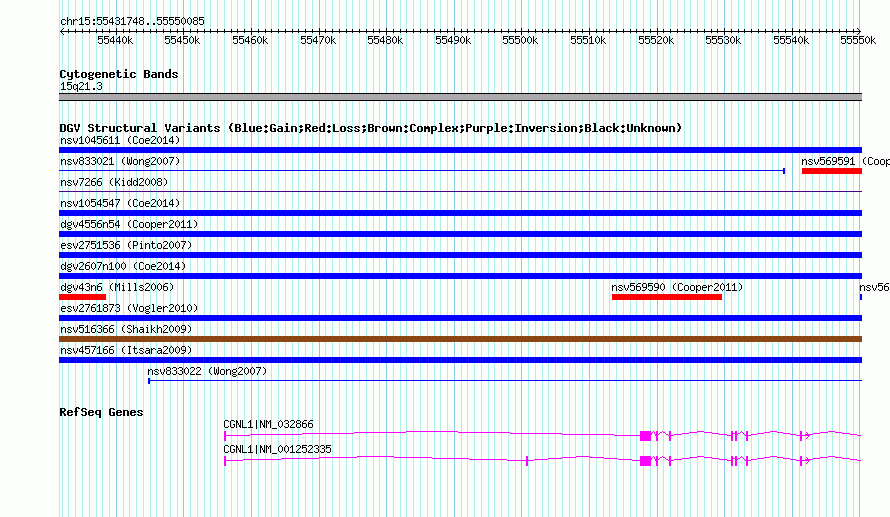Select the dgv43n6 red loss bar
Viewport: 890px width, 517px height.
coord(82,297)
